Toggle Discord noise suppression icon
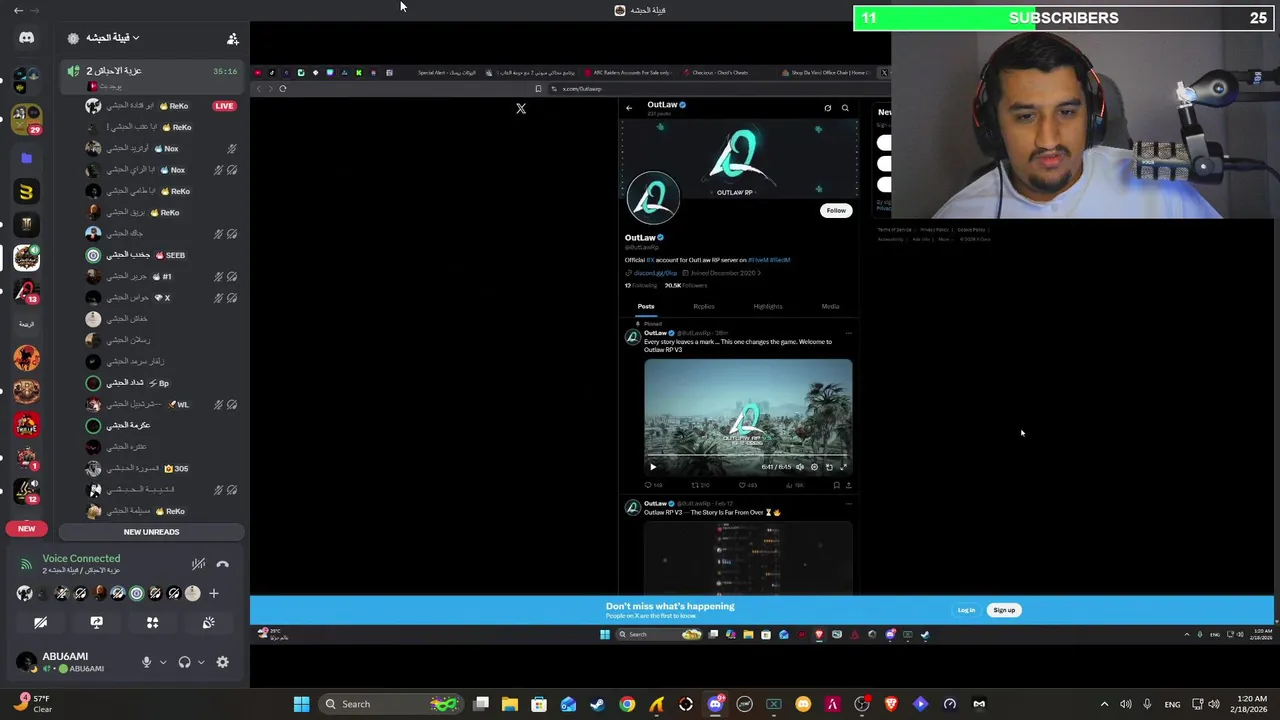The width and height of the screenshot is (1280, 720). (198, 565)
